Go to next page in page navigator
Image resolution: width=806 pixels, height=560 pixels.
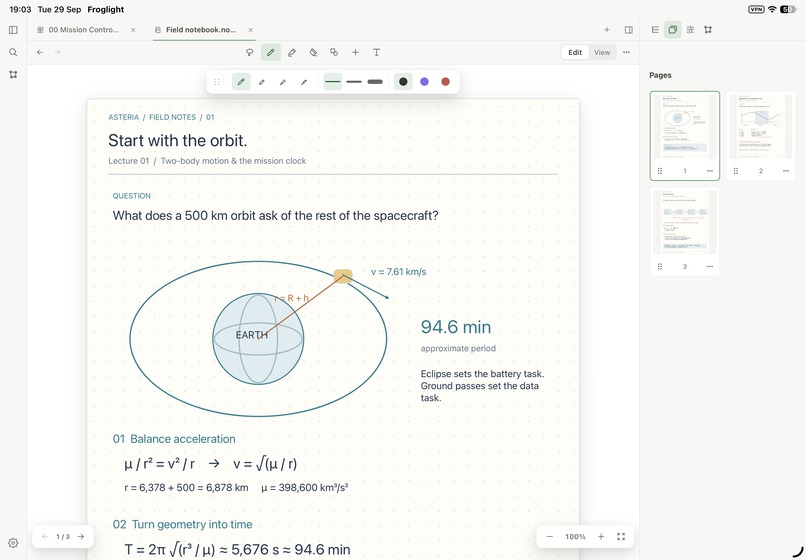click(x=81, y=536)
